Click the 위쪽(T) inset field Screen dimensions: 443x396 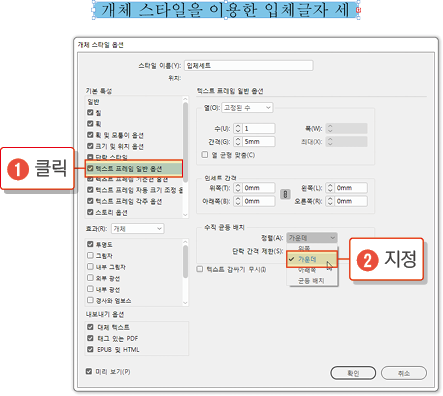pos(259,188)
